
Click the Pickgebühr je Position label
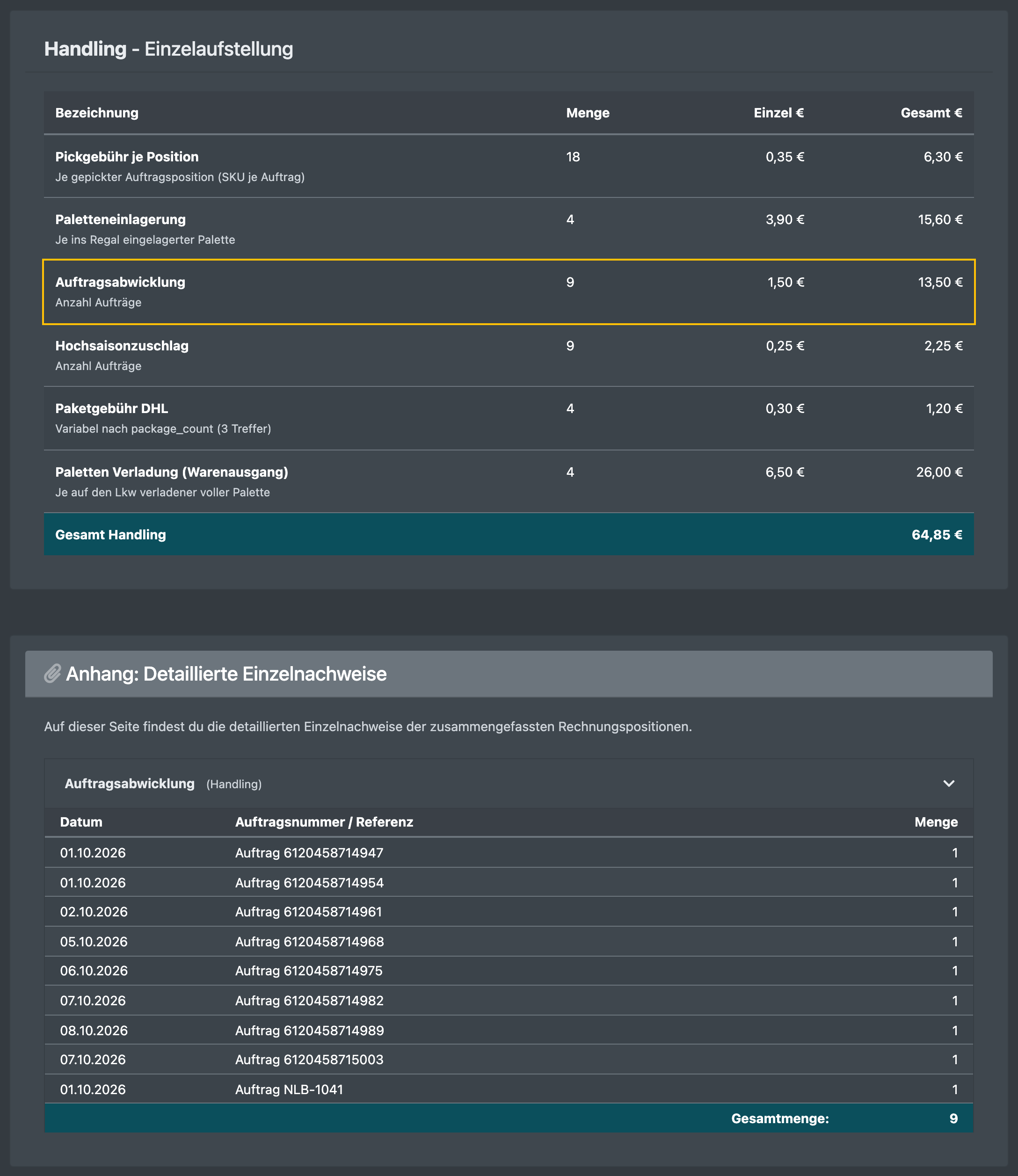(127, 157)
